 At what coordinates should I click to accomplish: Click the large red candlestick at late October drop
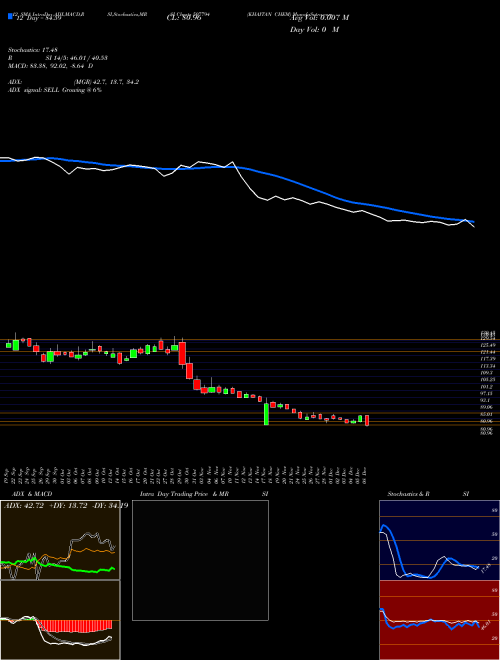click(x=182, y=353)
